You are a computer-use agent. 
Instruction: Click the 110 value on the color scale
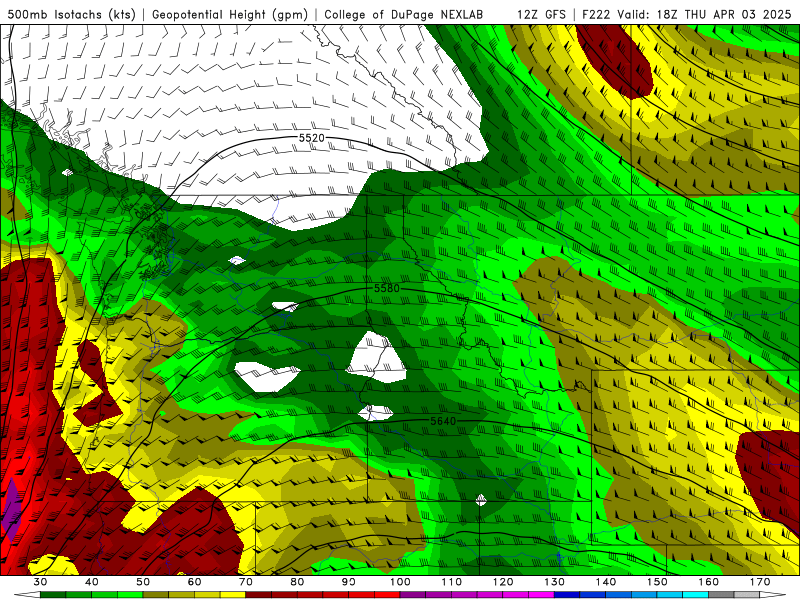coord(452,582)
